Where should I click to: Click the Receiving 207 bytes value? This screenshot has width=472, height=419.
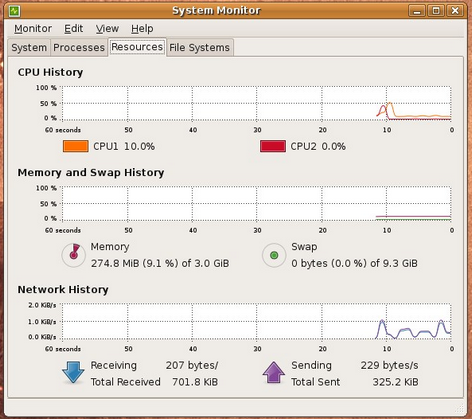click(192, 365)
